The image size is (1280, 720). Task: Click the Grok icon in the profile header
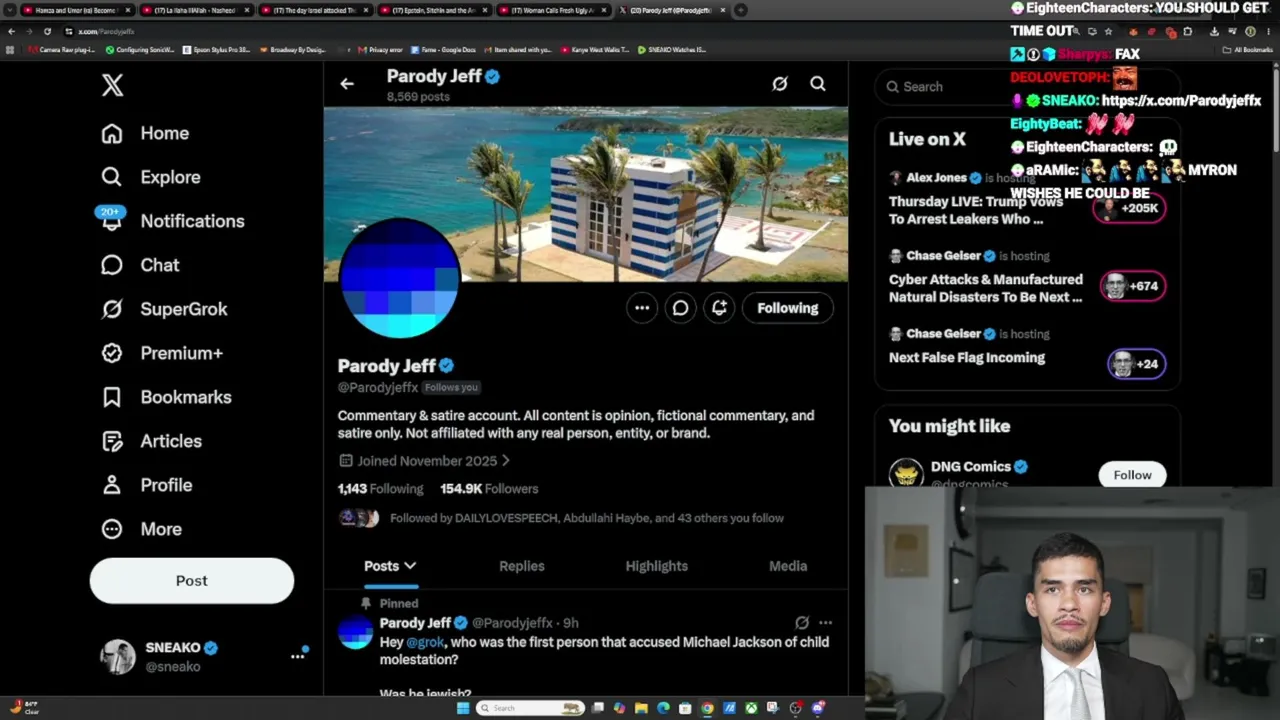tap(780, 84)
